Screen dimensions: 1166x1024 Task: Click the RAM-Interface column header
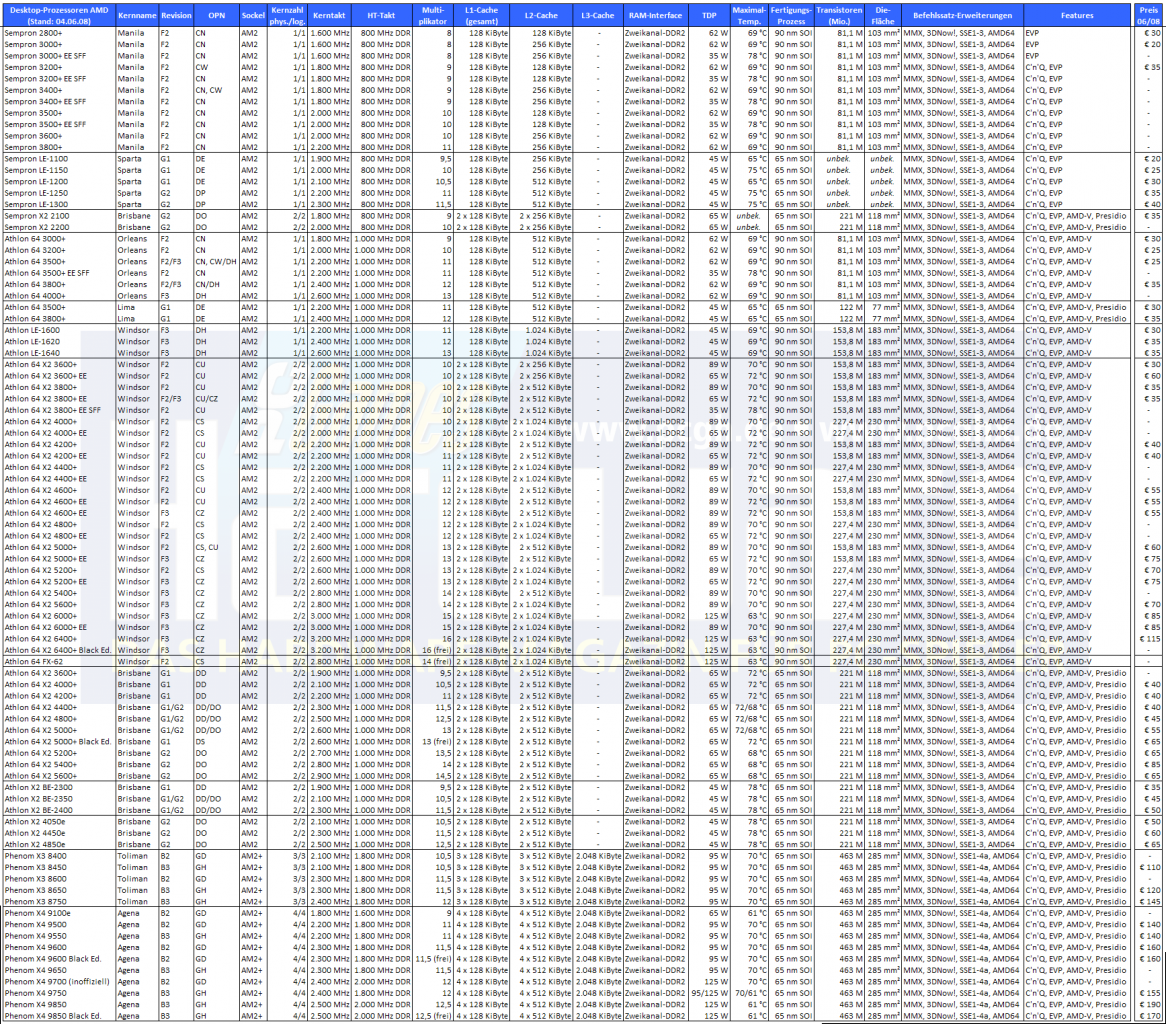[x=654, y=16]
